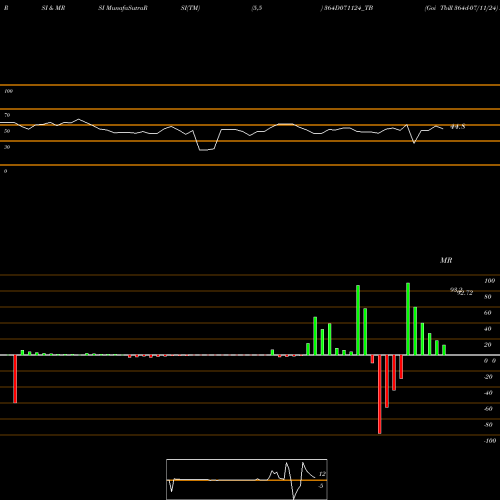The image size is (500, 500).
Task: Click the RSI axis label 30
Action: tap(7, 147)
